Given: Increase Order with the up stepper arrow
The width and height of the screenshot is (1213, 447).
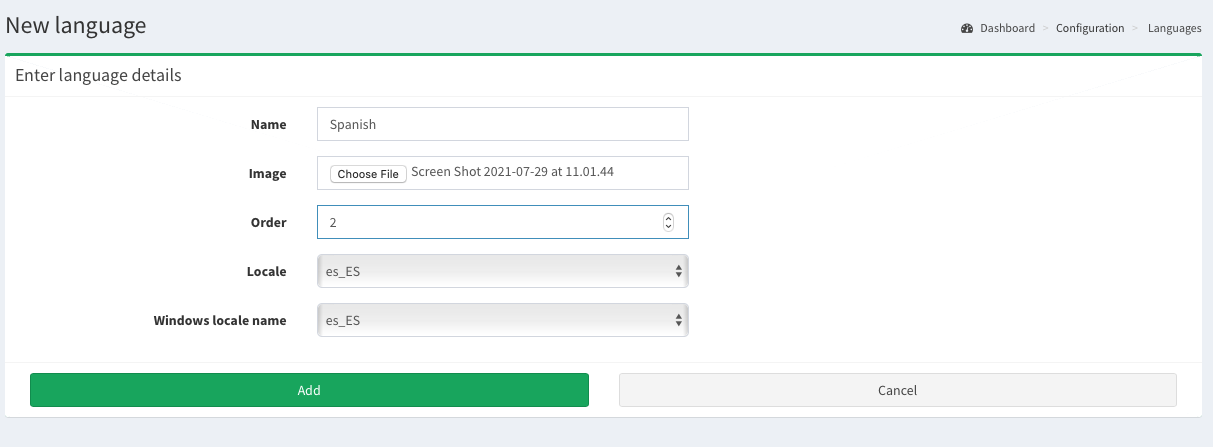Looking at the screenshot, I should coord(668,218).
